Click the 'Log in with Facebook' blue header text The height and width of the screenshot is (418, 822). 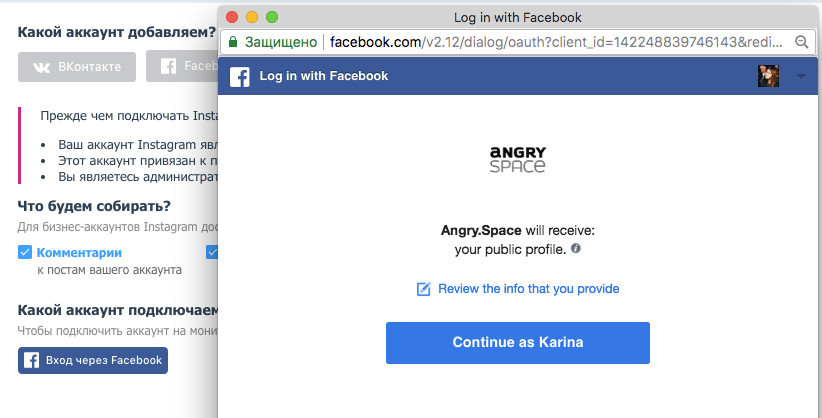point(324,76)
